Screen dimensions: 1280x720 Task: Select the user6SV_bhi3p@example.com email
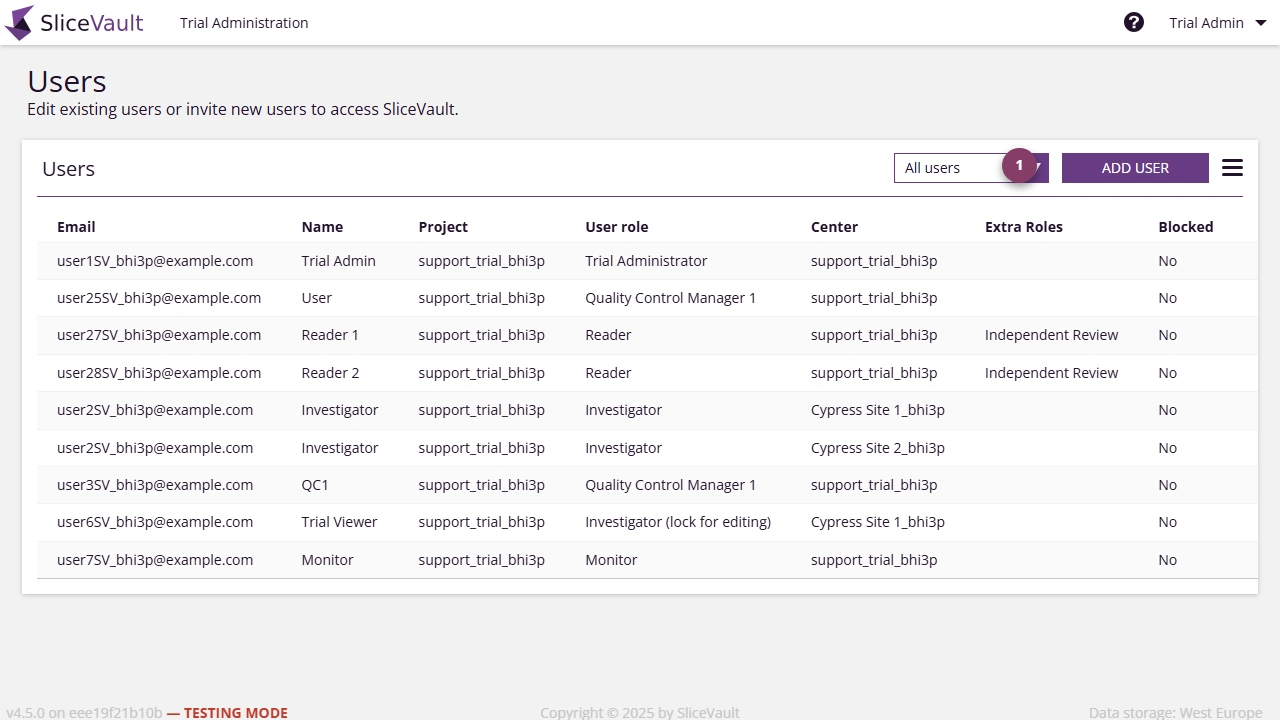click(155, 522)
